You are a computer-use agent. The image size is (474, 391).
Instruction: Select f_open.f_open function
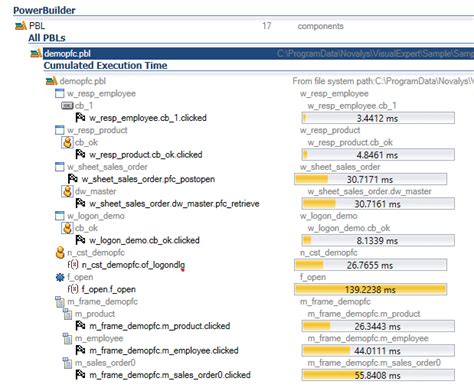(109, 289)
